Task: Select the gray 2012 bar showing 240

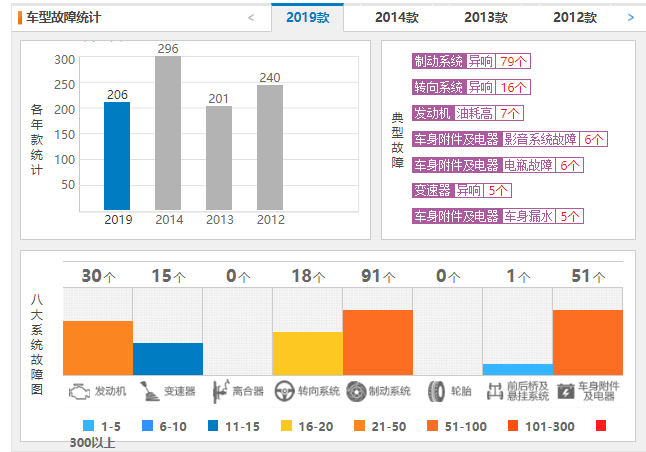Action: click(270, 148)
